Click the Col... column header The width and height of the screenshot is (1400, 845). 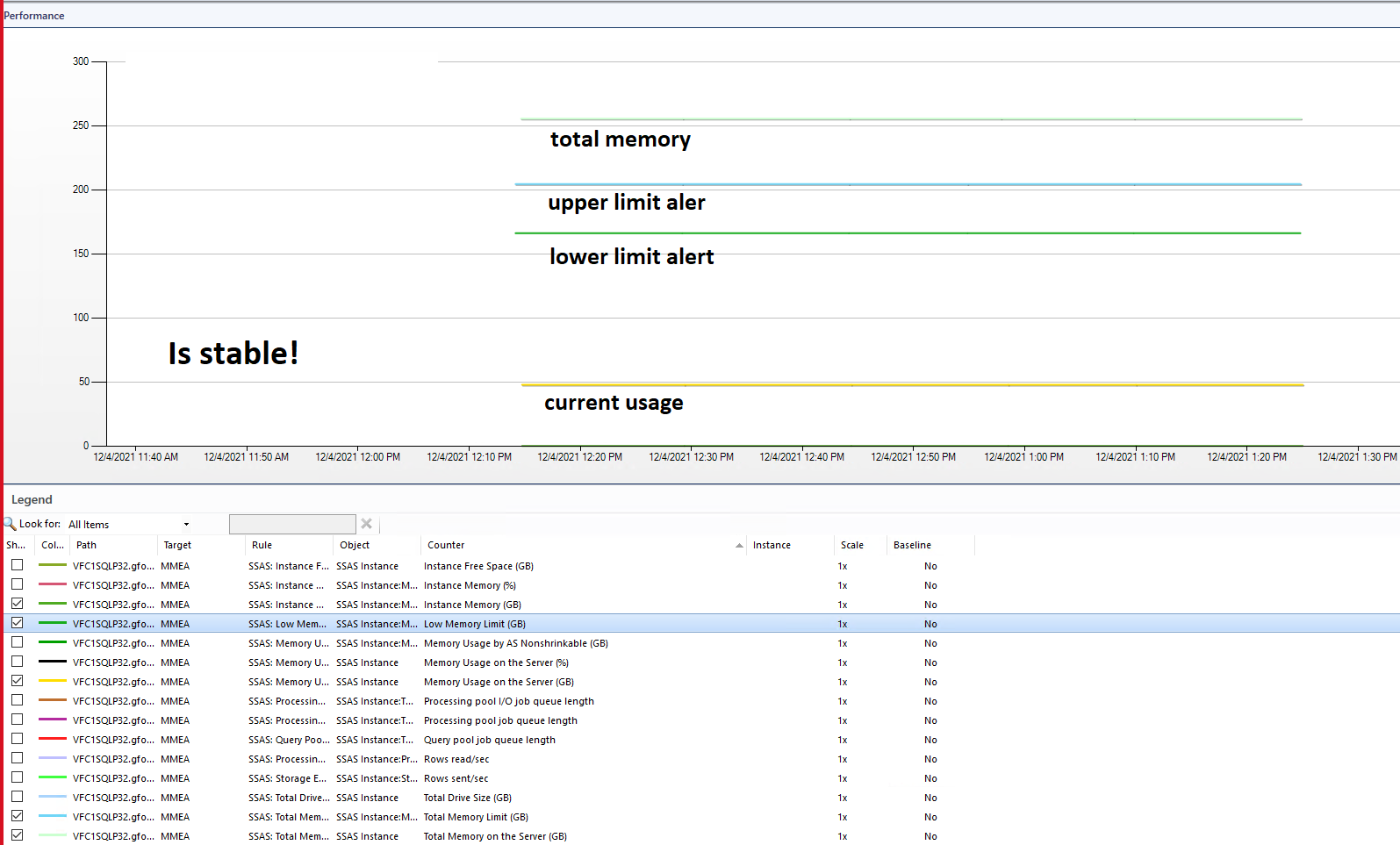click(x=53, y=545)
